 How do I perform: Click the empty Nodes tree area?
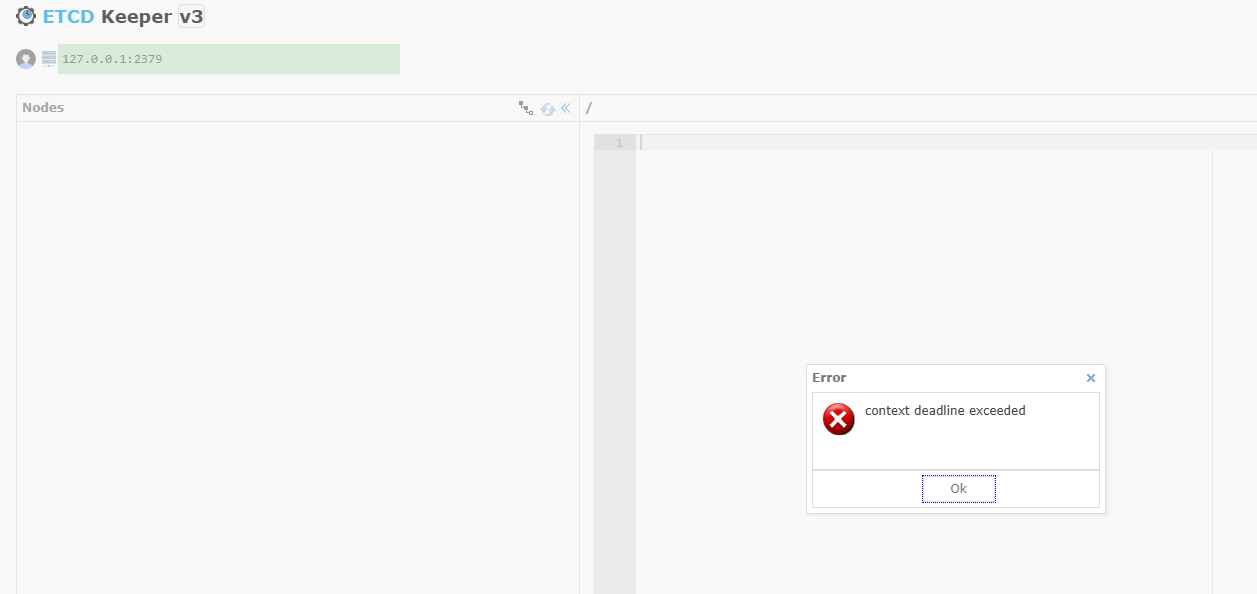[297, 350]
